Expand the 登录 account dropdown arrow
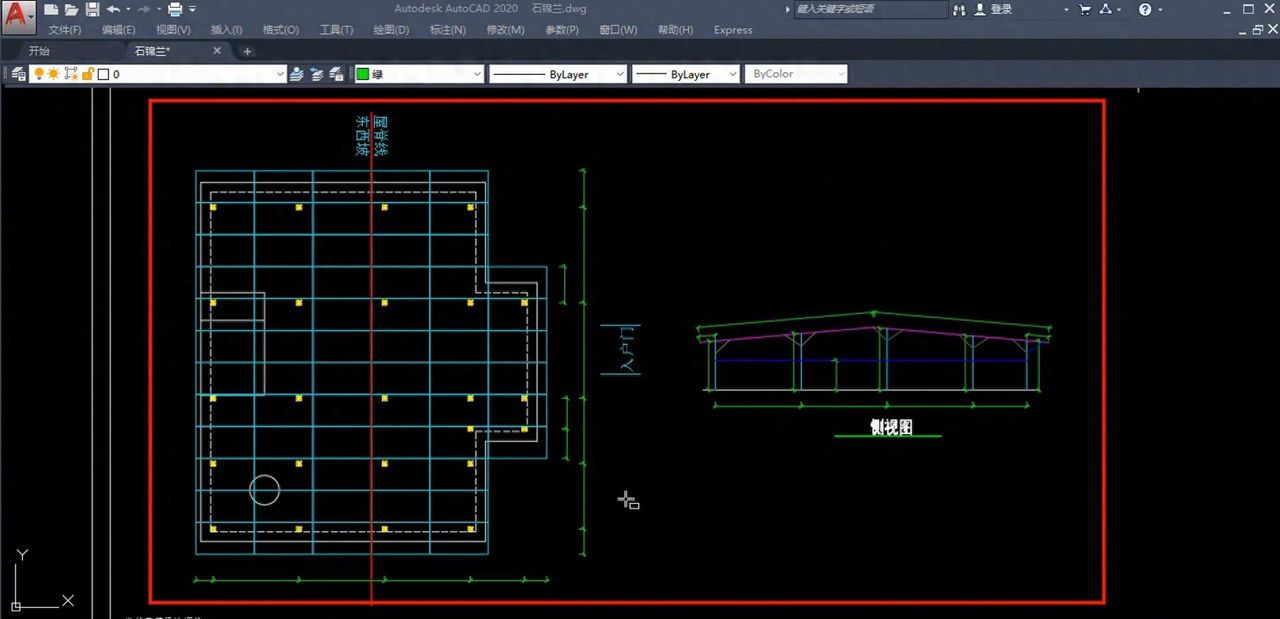1280x619 pixels. pos(1067,9)
